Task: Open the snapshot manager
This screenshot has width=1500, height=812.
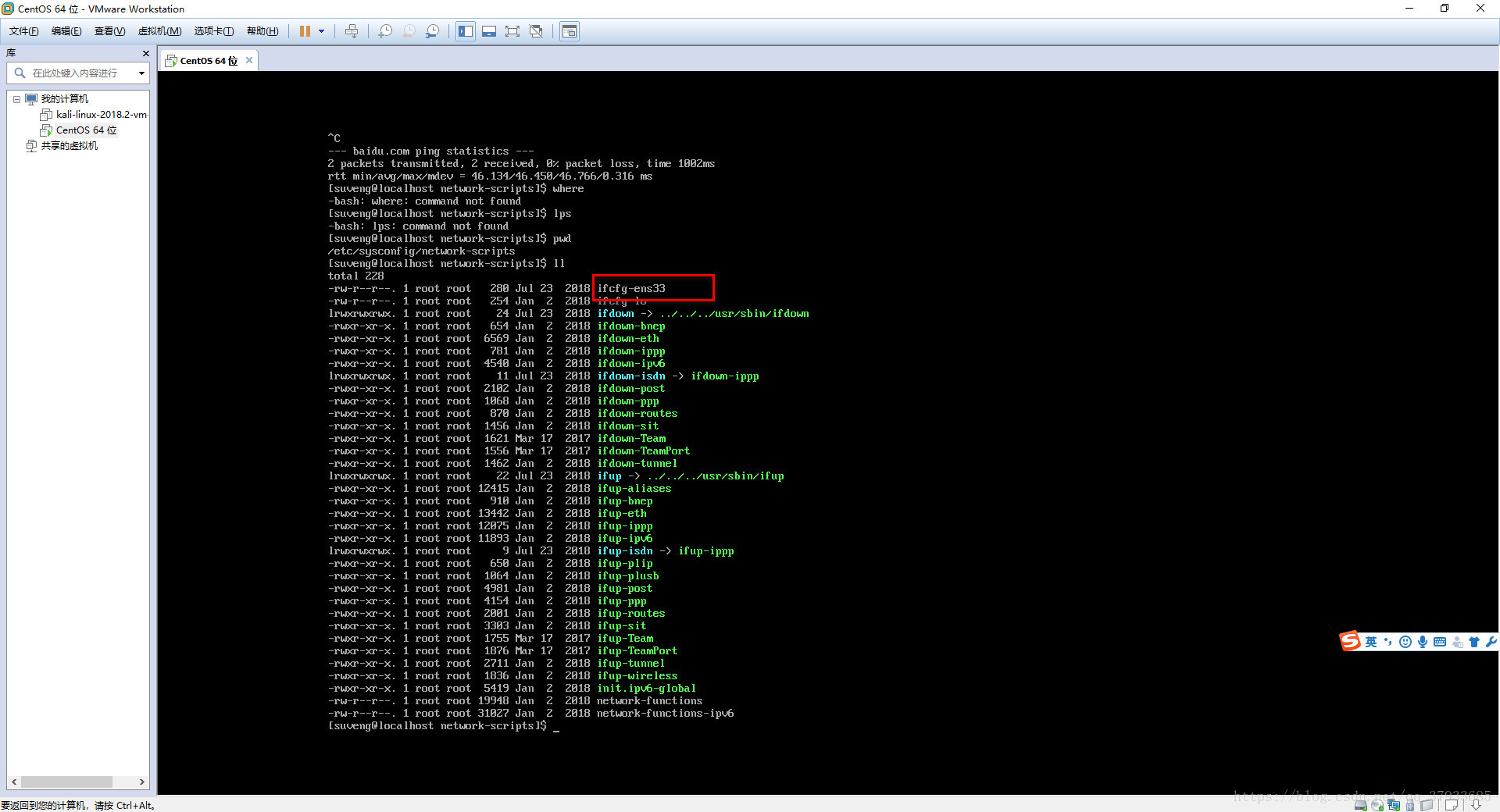Action: [432, 31]
